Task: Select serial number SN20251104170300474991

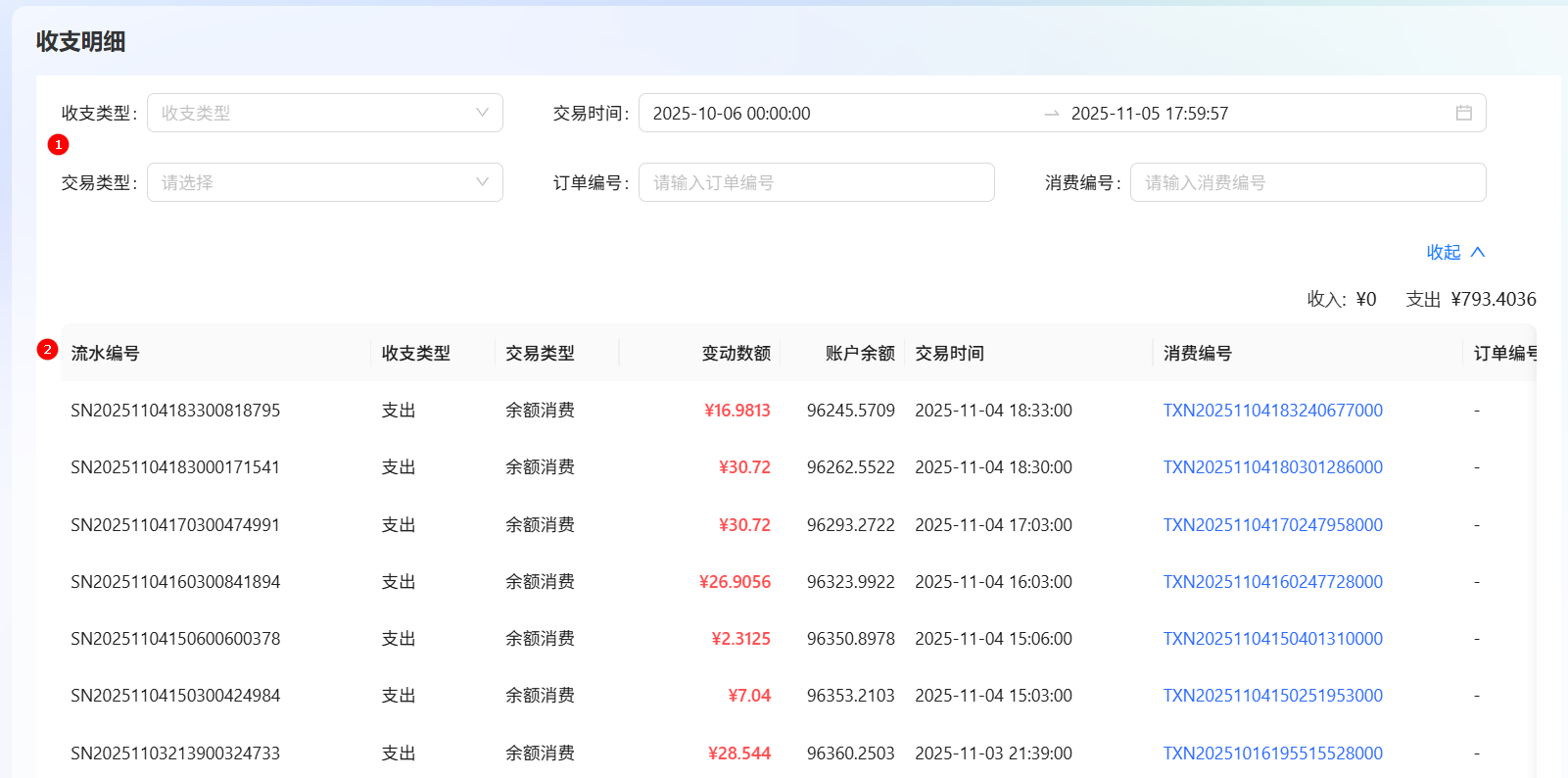Action: [x=175, y=525]
